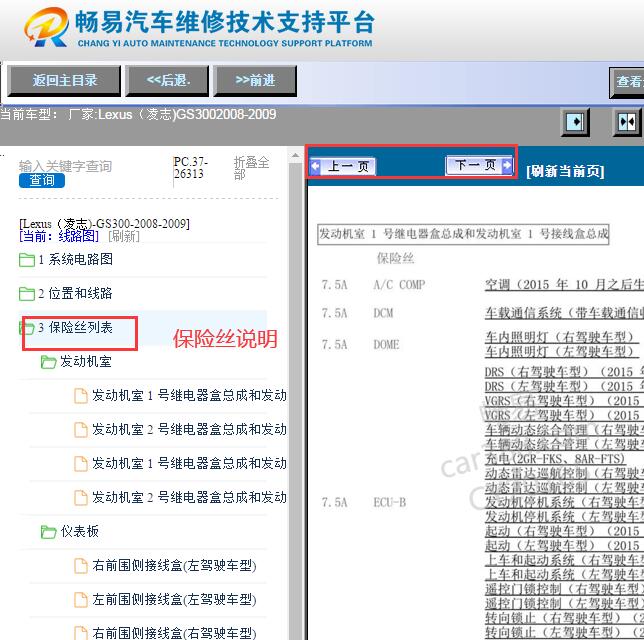Open 转向锁止（左驾驶车型）link
Viewport: 644px width, 640px height.
[x=564, y=632]
